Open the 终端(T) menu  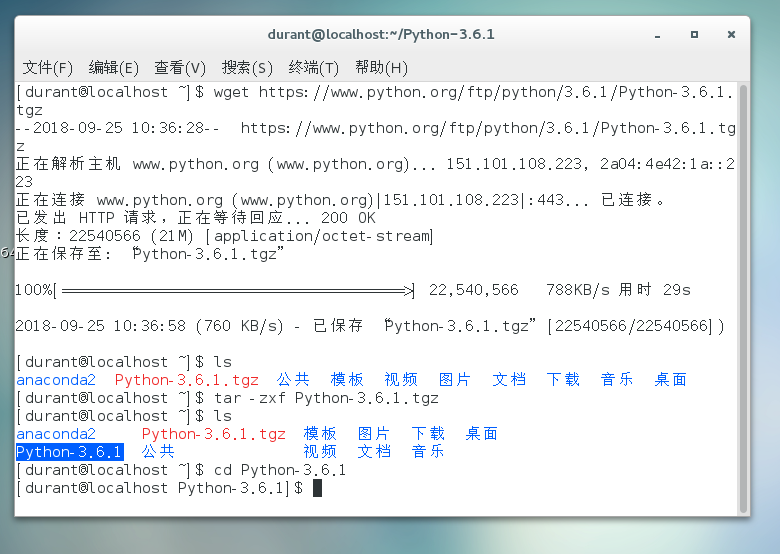coord(313,67)
